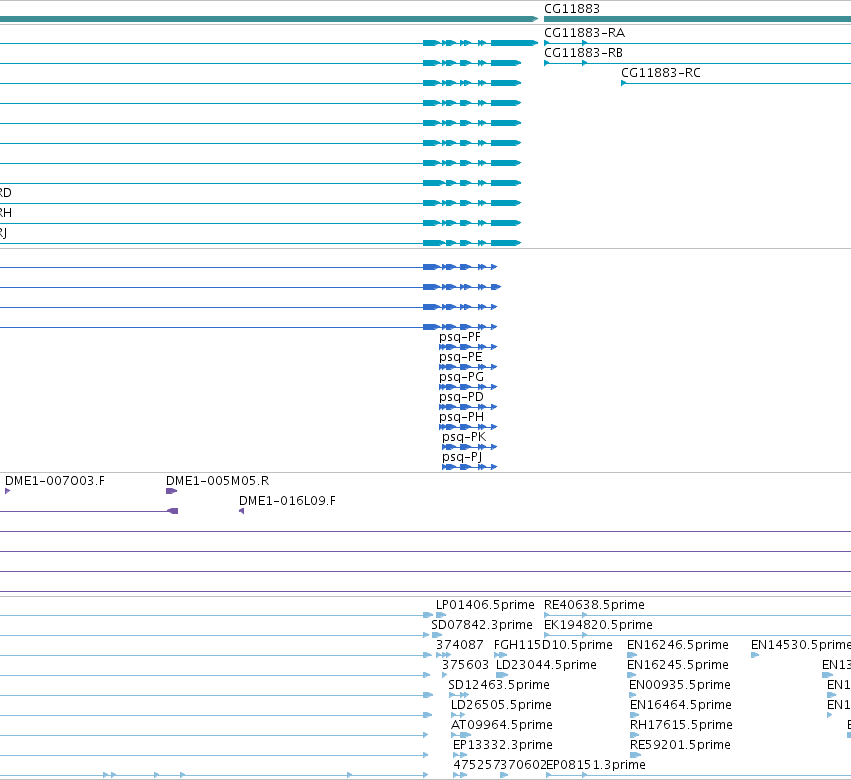851x780 pixels.
Task: Select the psq-PD protein label
Action: [x=461, y=397]
